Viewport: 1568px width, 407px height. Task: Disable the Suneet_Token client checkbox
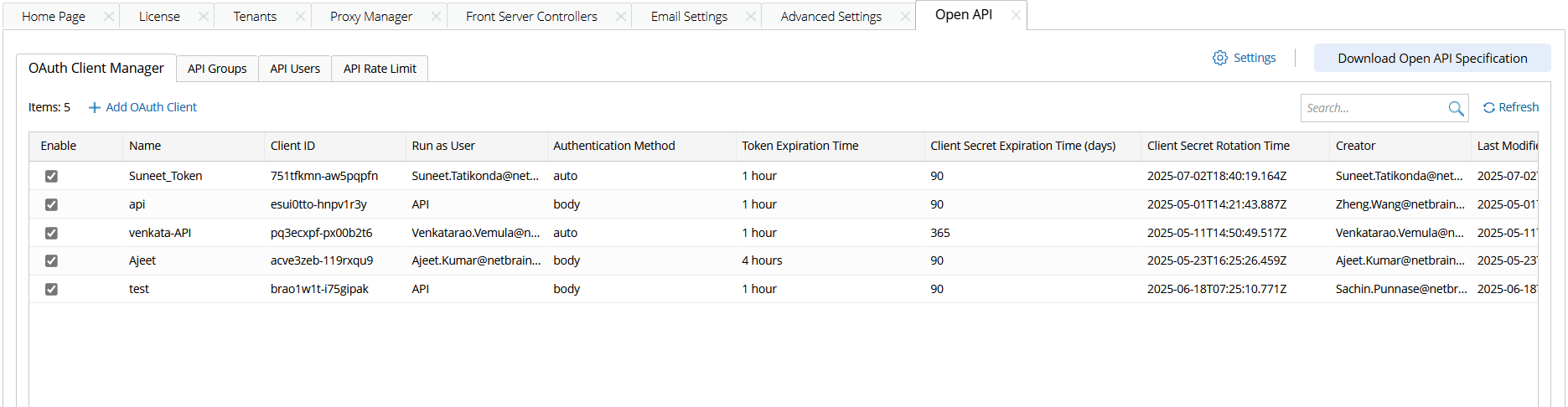click(51, 176)
